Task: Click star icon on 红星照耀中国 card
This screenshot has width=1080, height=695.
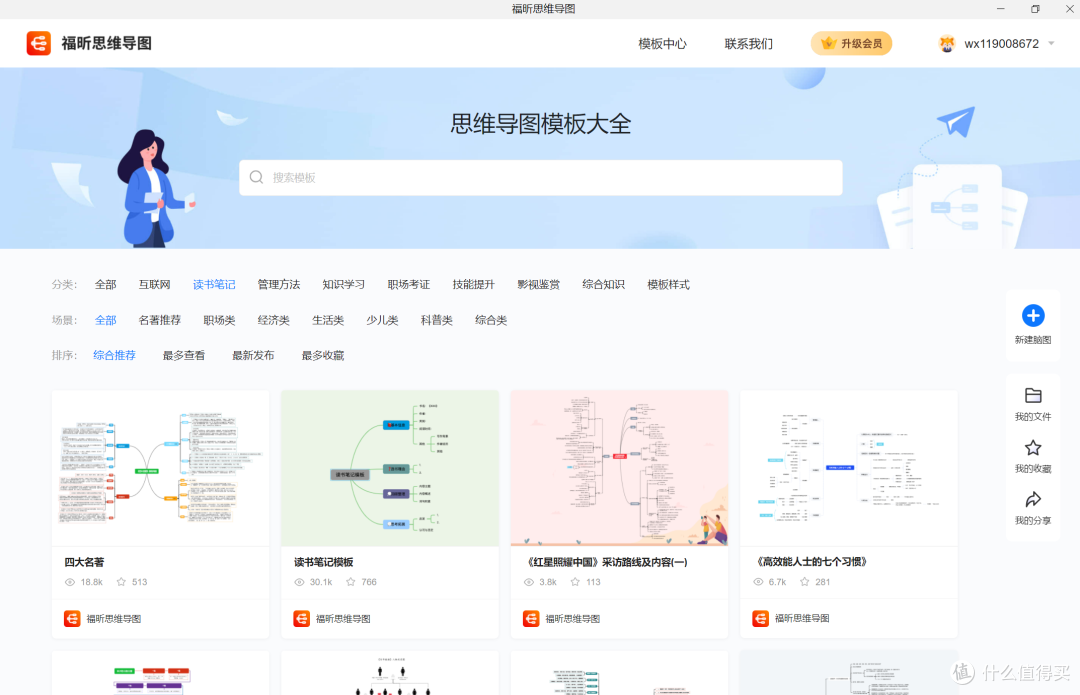Action: [575, 582]
